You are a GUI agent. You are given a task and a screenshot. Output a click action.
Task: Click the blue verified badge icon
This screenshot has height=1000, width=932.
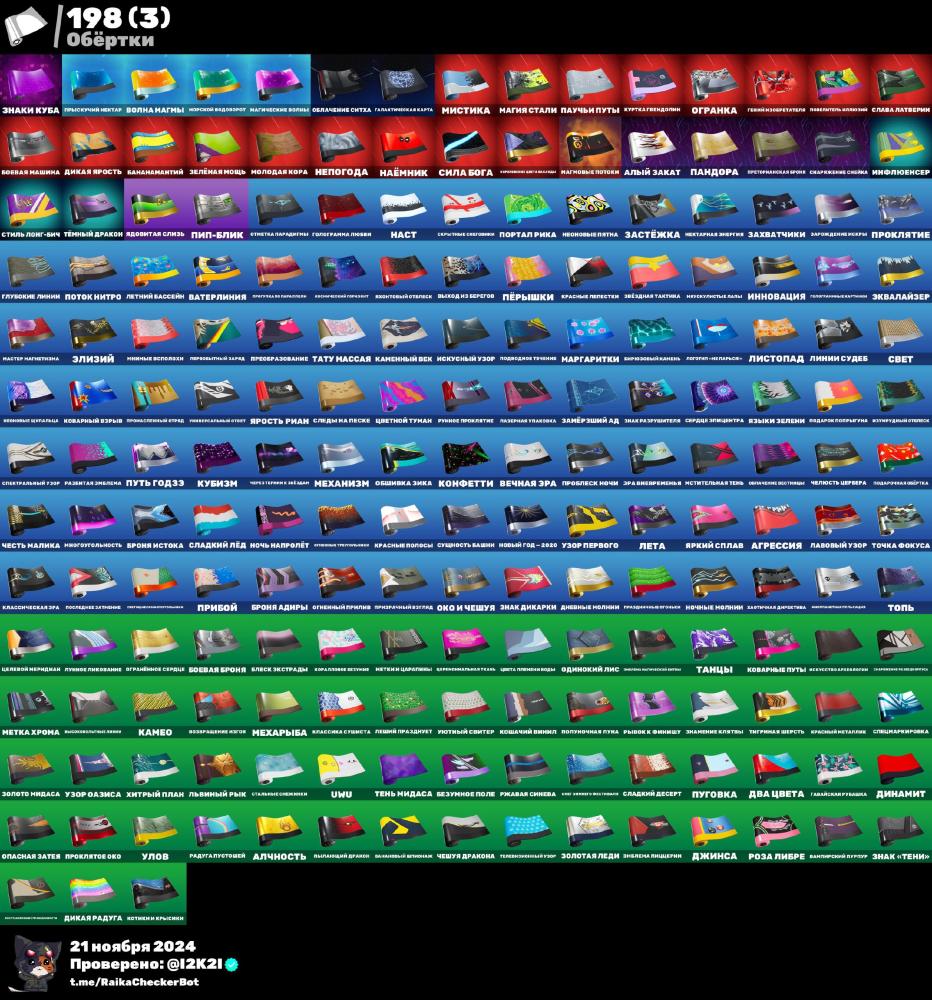click(232, 963)
